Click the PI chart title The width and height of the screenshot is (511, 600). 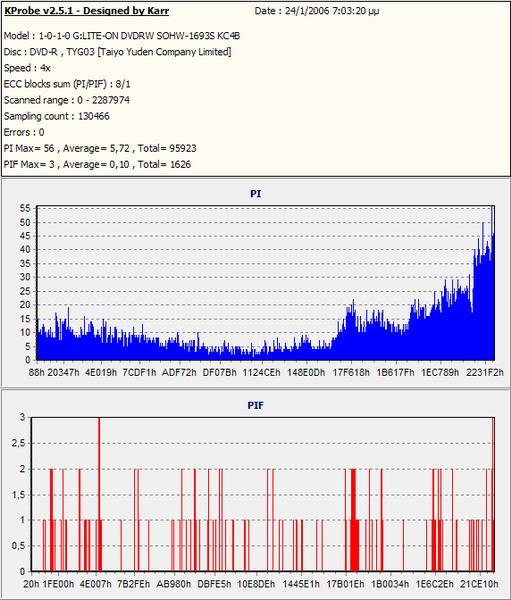[x=255, y=194]
